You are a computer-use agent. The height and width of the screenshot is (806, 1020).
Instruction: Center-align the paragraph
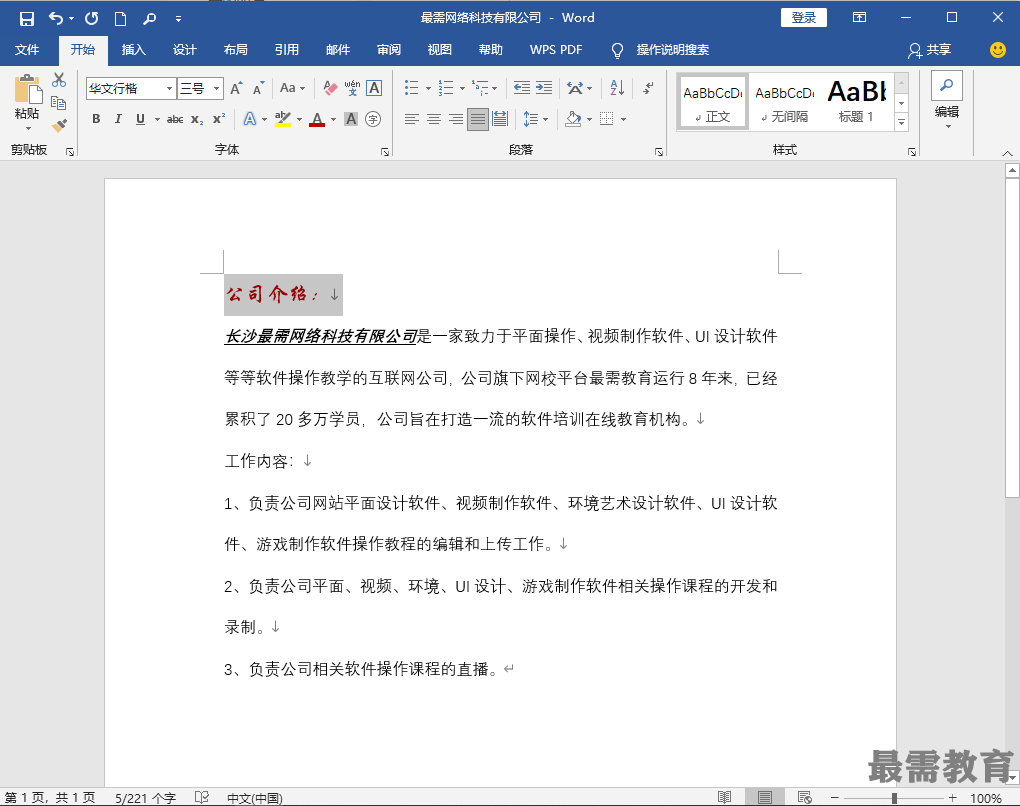tap(433, 119)
